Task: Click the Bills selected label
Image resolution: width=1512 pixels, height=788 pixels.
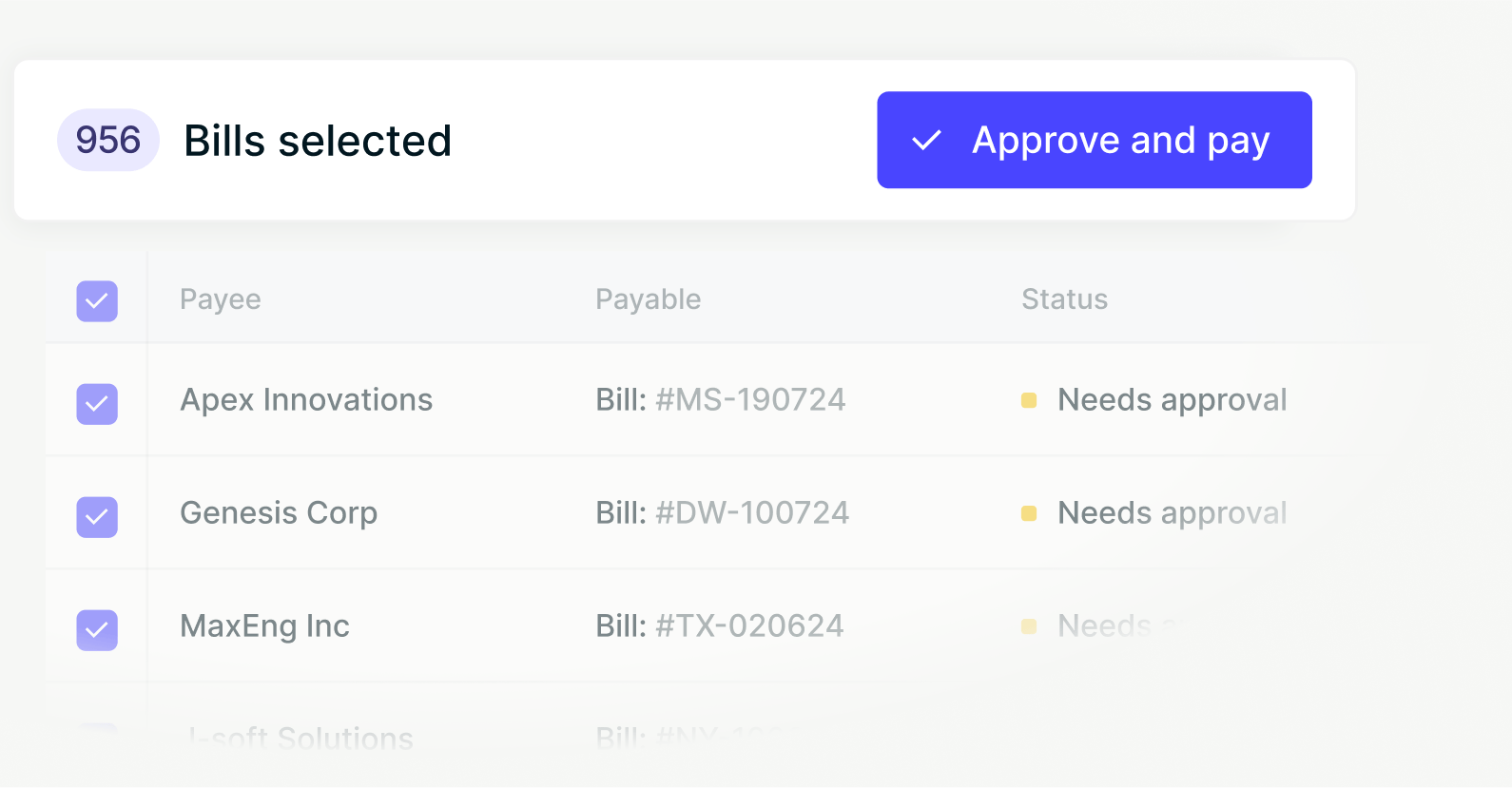Action: point(318,141)
